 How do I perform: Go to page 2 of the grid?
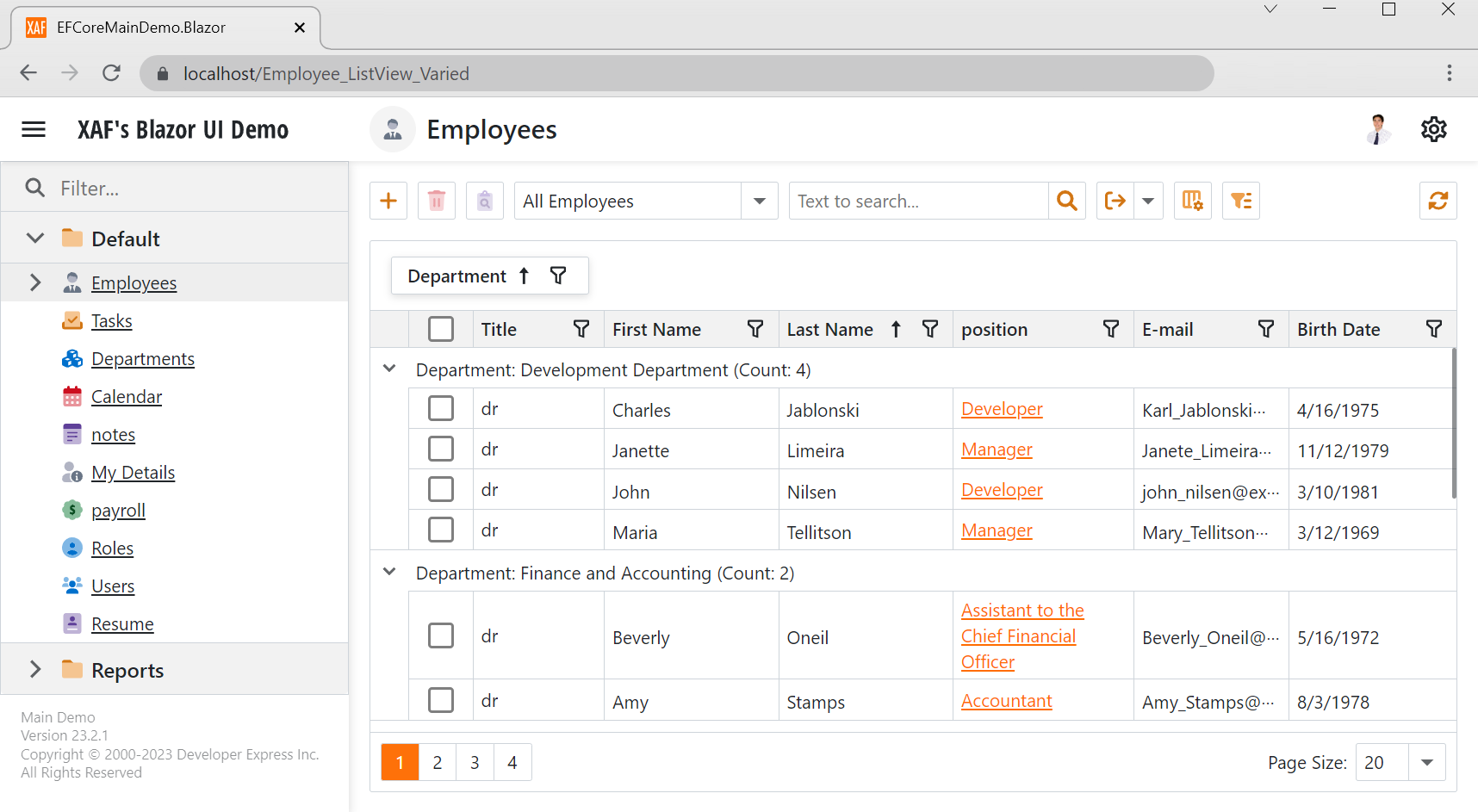click(438, 762)
